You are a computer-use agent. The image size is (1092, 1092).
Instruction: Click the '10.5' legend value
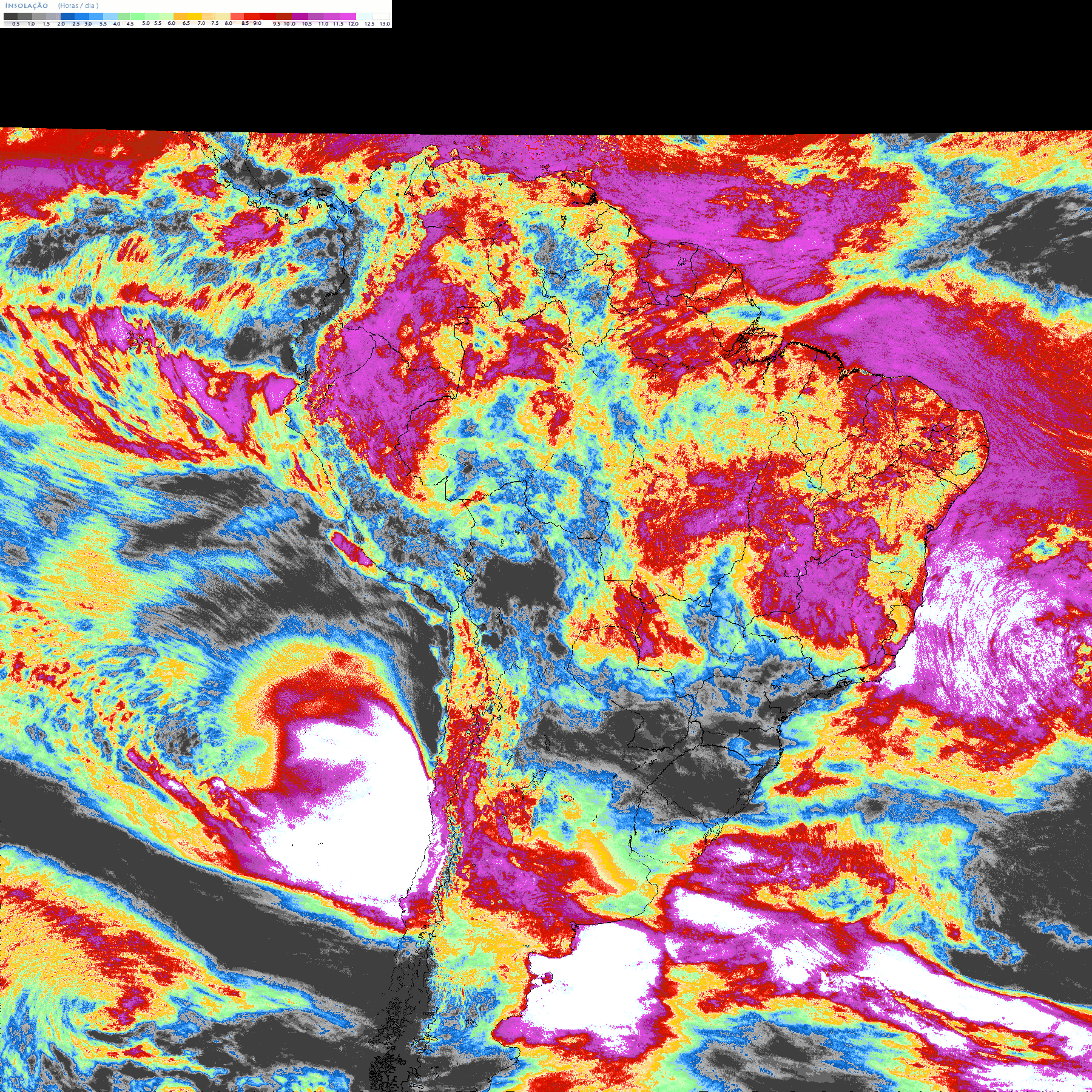[x=307, y=24]
